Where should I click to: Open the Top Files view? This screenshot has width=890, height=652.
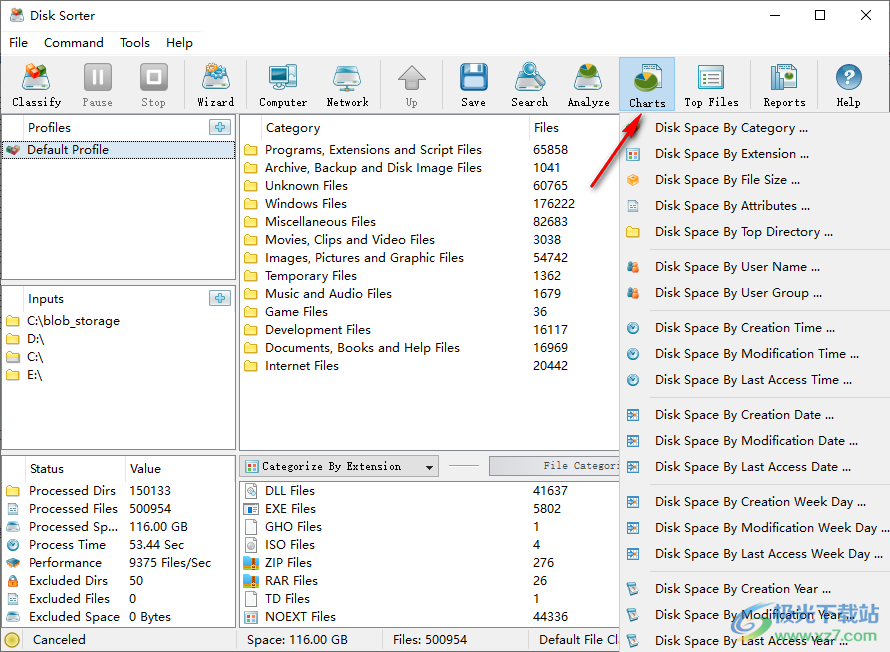coord(711,84)
